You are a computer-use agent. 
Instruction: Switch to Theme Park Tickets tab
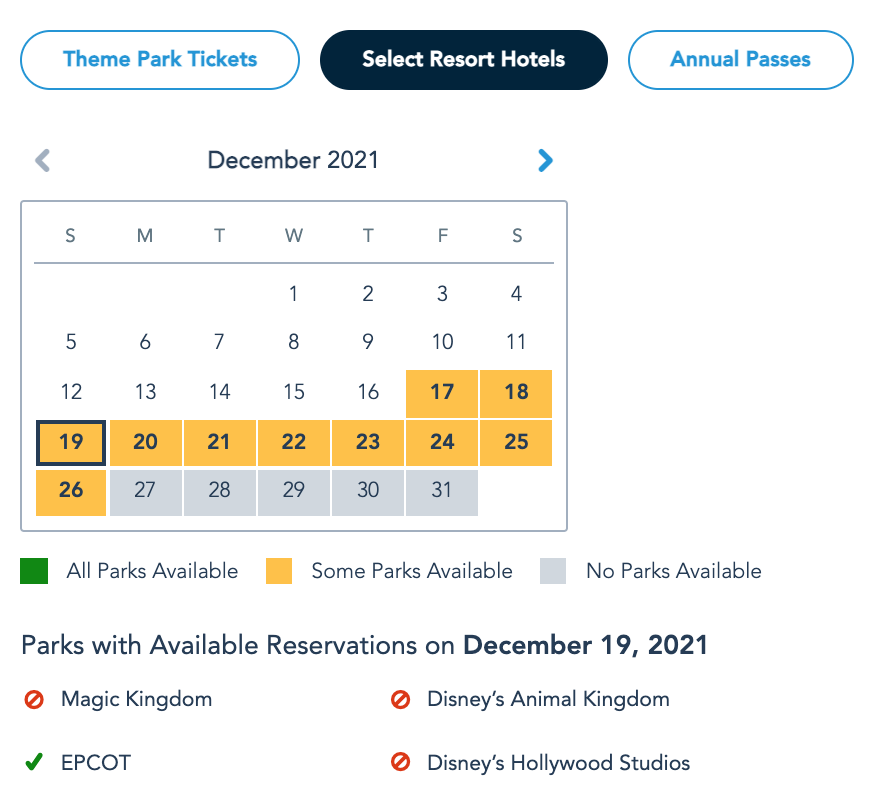coord(160,60)
